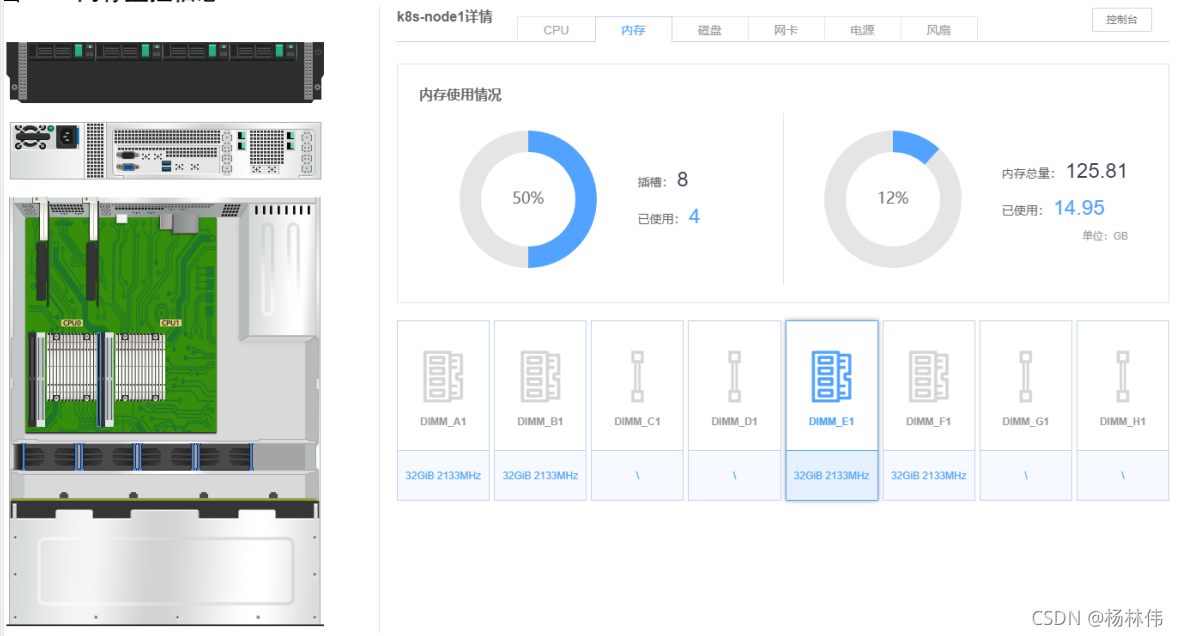
Task: Click the slot count value 8
Action: (x=682, y=179)
